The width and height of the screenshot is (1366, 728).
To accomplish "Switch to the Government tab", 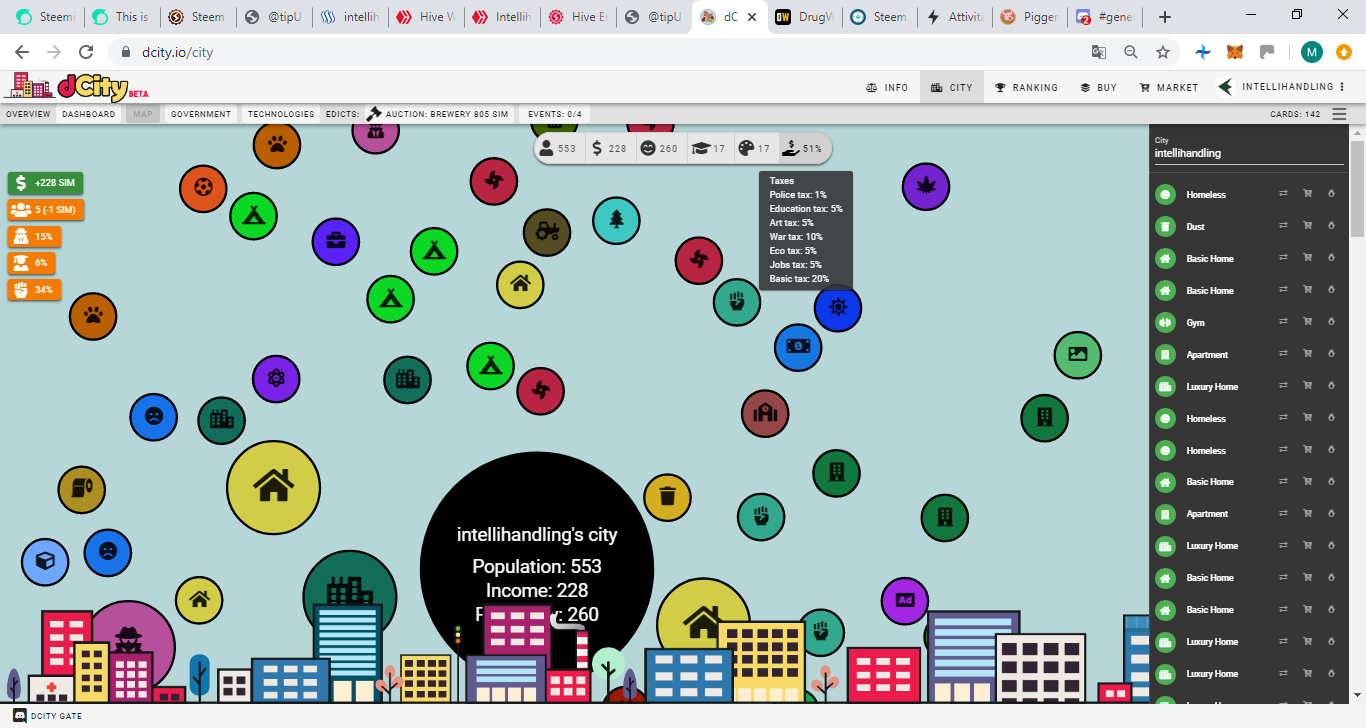I will pos(201,114).
